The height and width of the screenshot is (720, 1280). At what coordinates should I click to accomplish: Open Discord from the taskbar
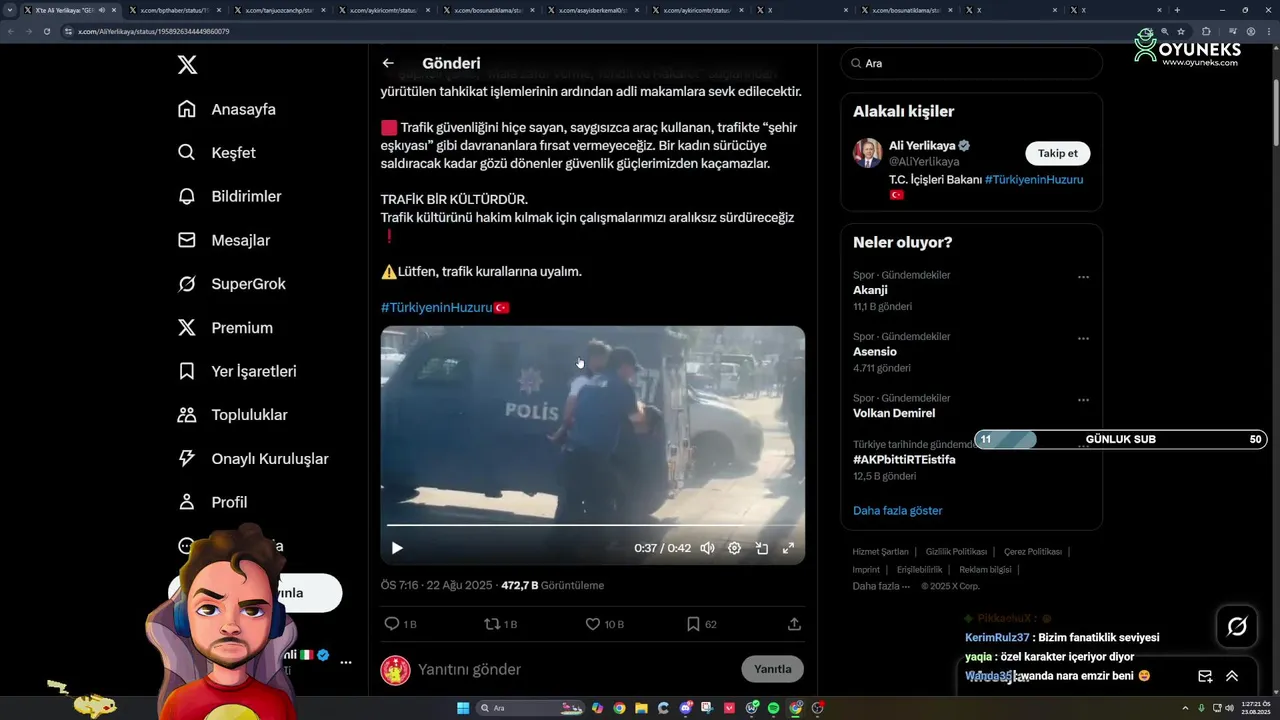tap(686, 708)
